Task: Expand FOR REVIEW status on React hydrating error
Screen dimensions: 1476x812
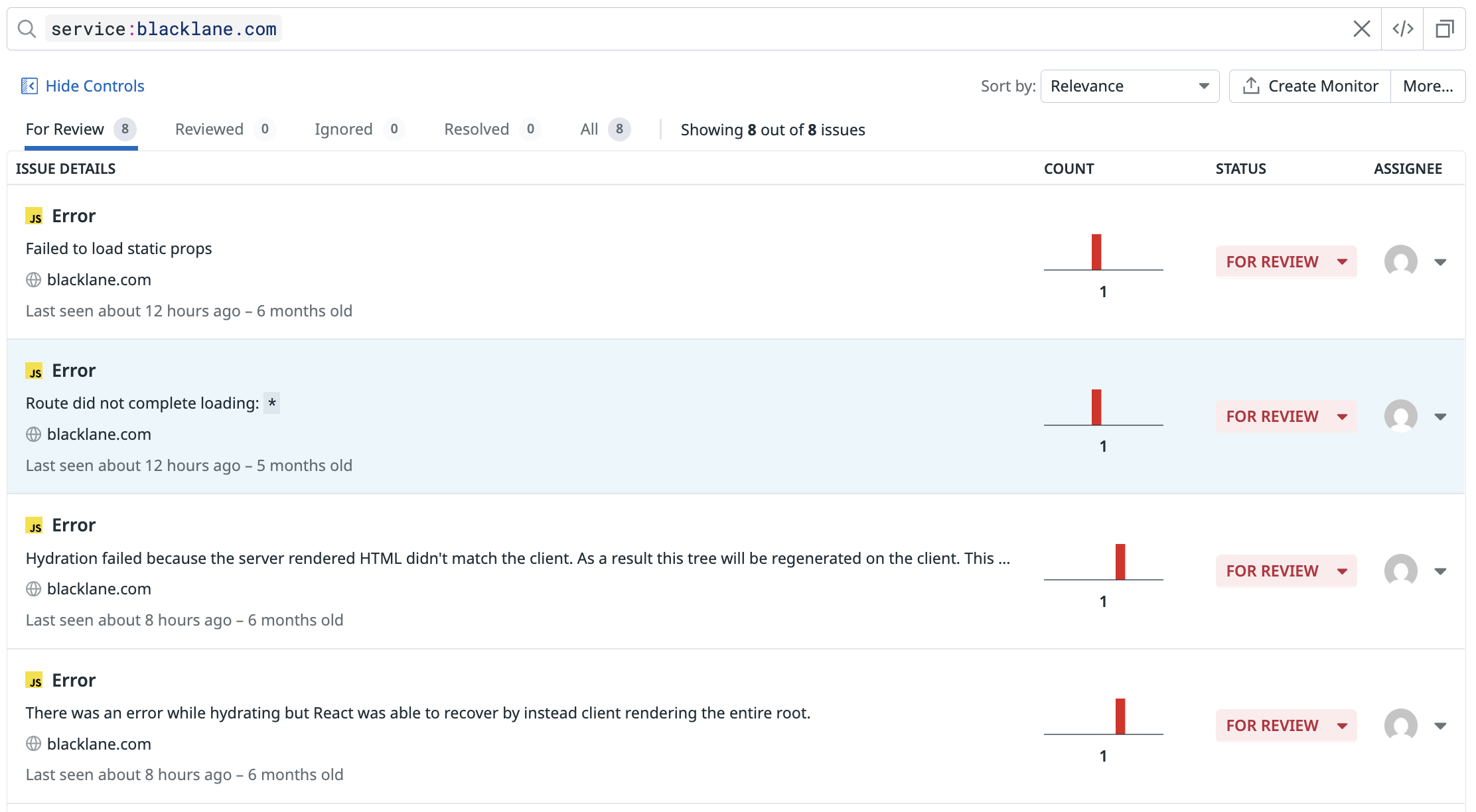Action: [x=1286, y=726]
